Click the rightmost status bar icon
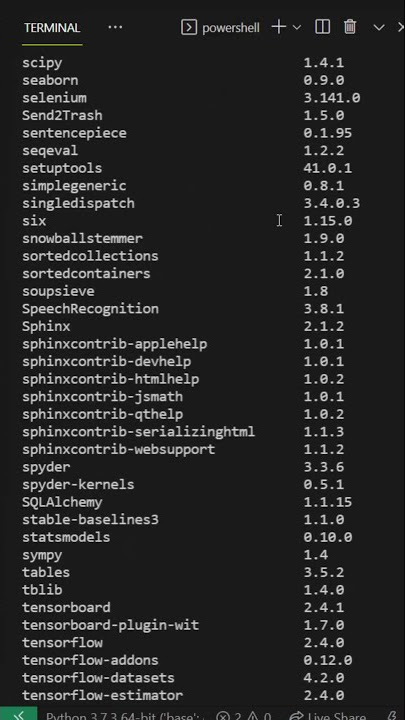 pyautogui.click(x=393, y=715)
